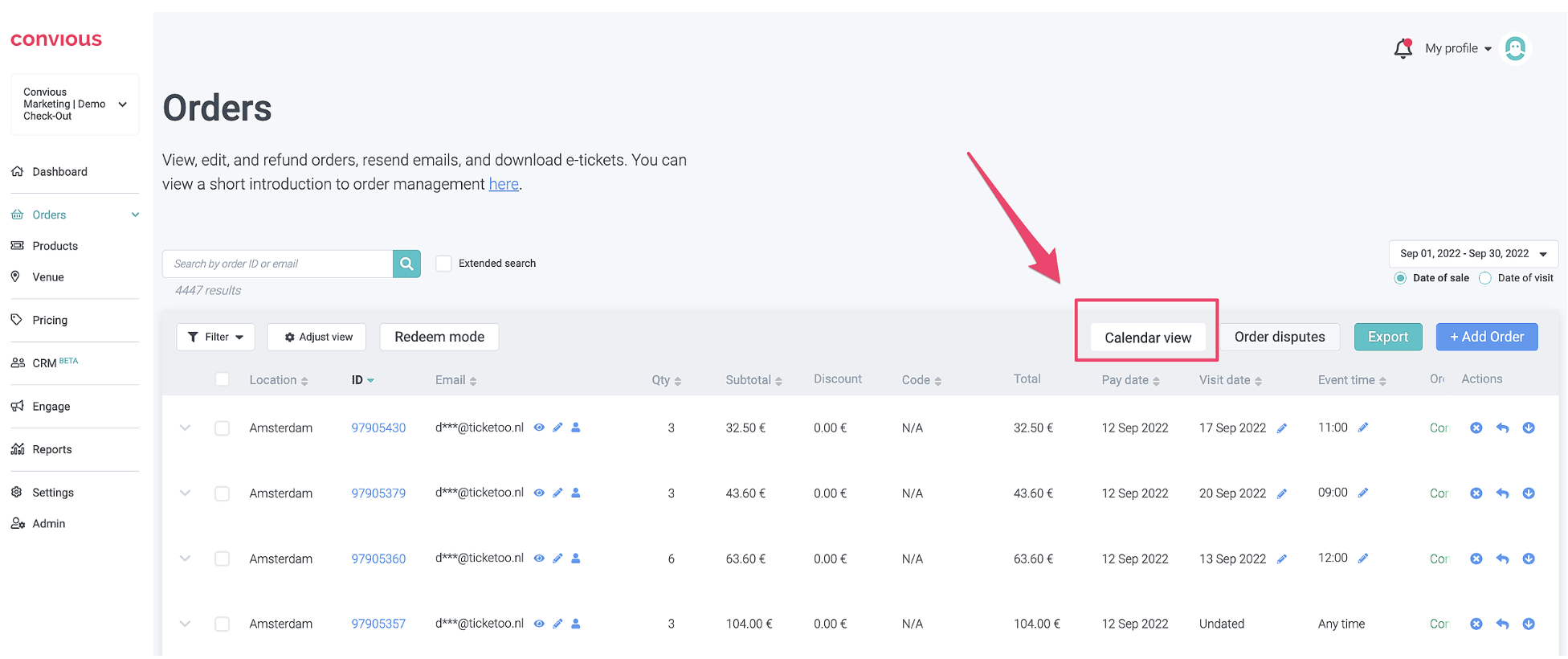Screen dimensions: 1568x659
Task: Click the notification bell icon
Action: pyautogui.click(x=1403, y=49)
